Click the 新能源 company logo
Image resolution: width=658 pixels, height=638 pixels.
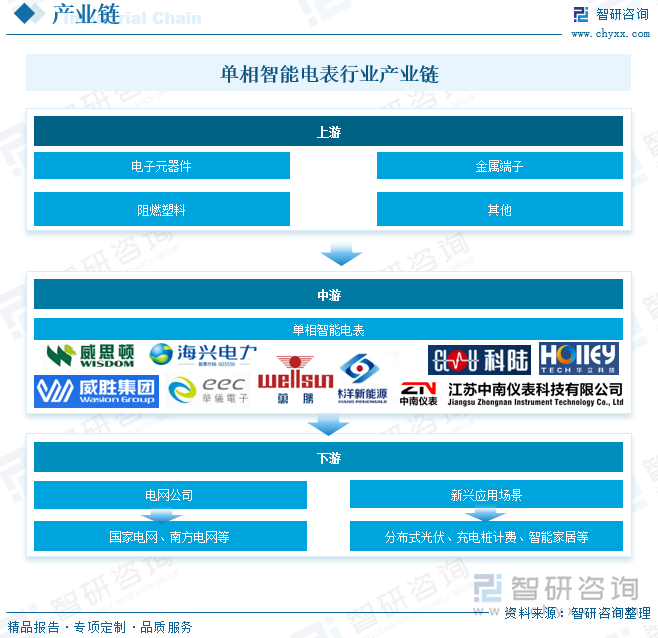[362, 379]
